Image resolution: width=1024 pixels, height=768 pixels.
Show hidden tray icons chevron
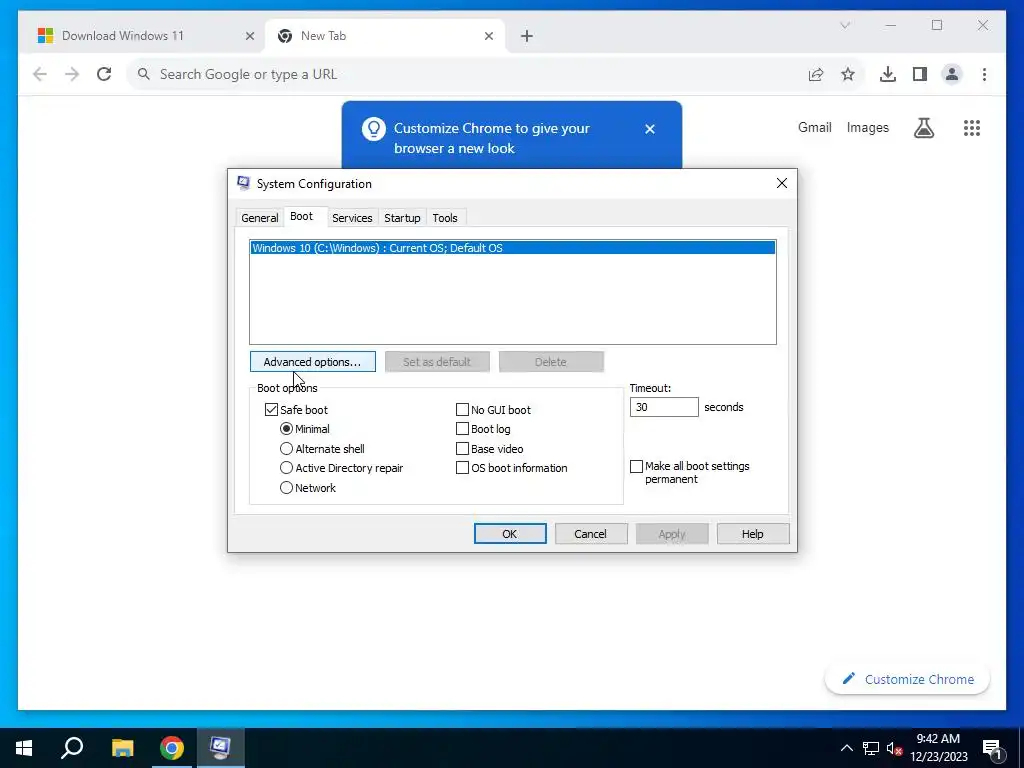tap(846, 748)
